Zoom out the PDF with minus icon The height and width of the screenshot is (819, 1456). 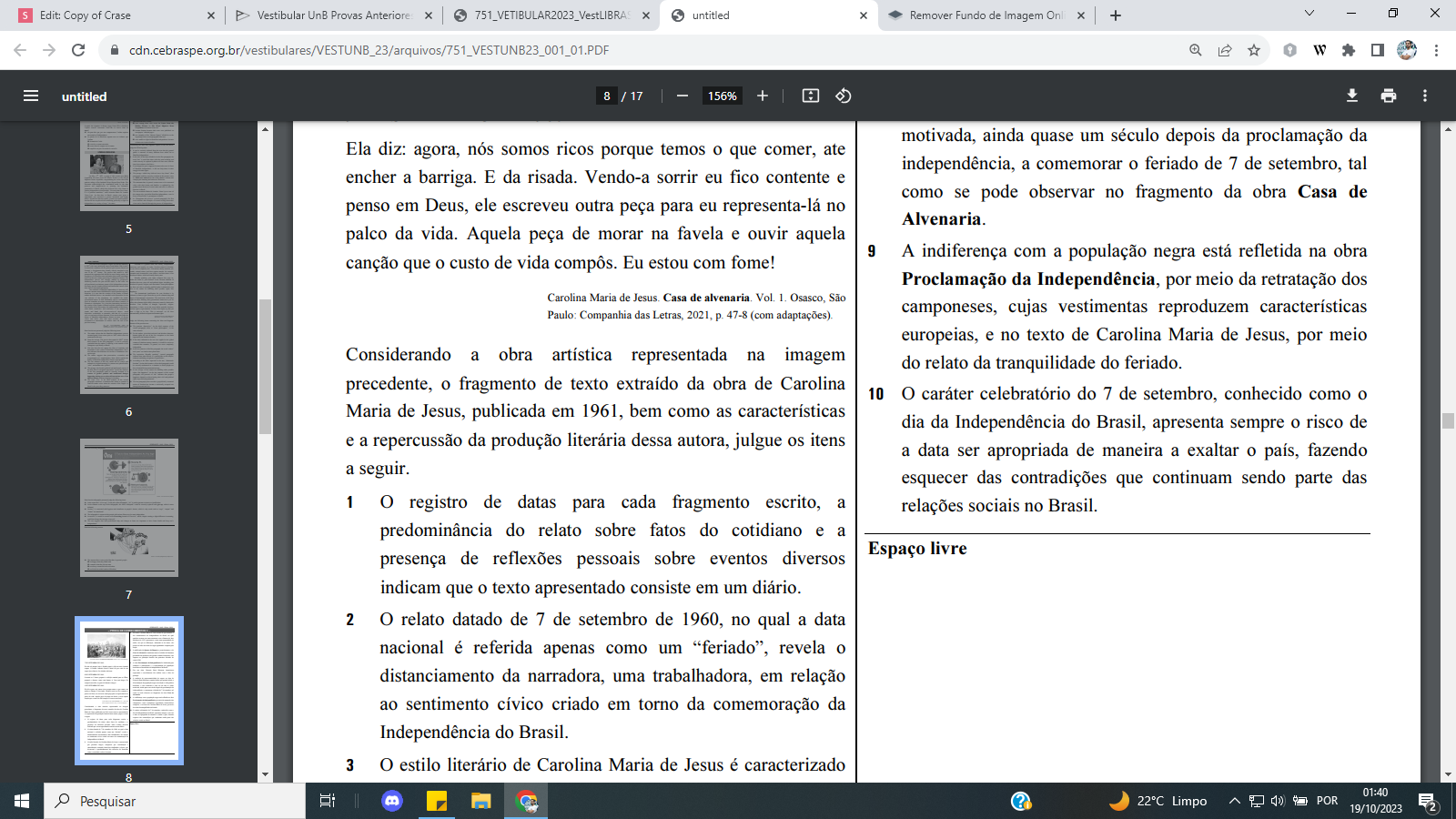point(682,96)
